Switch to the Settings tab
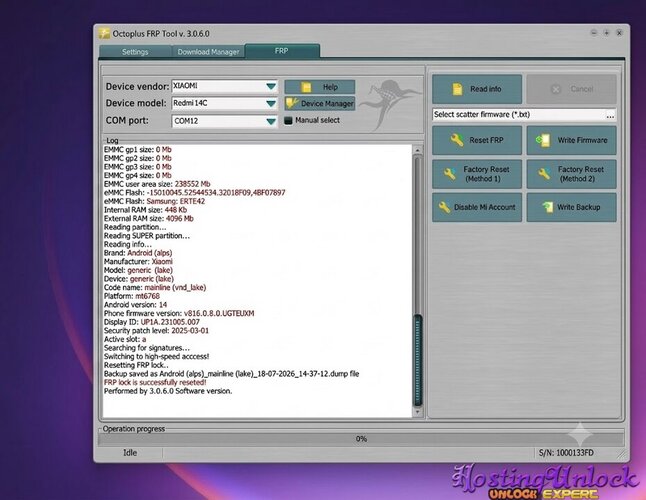This screenshot has height=500, width=646. 135,52
